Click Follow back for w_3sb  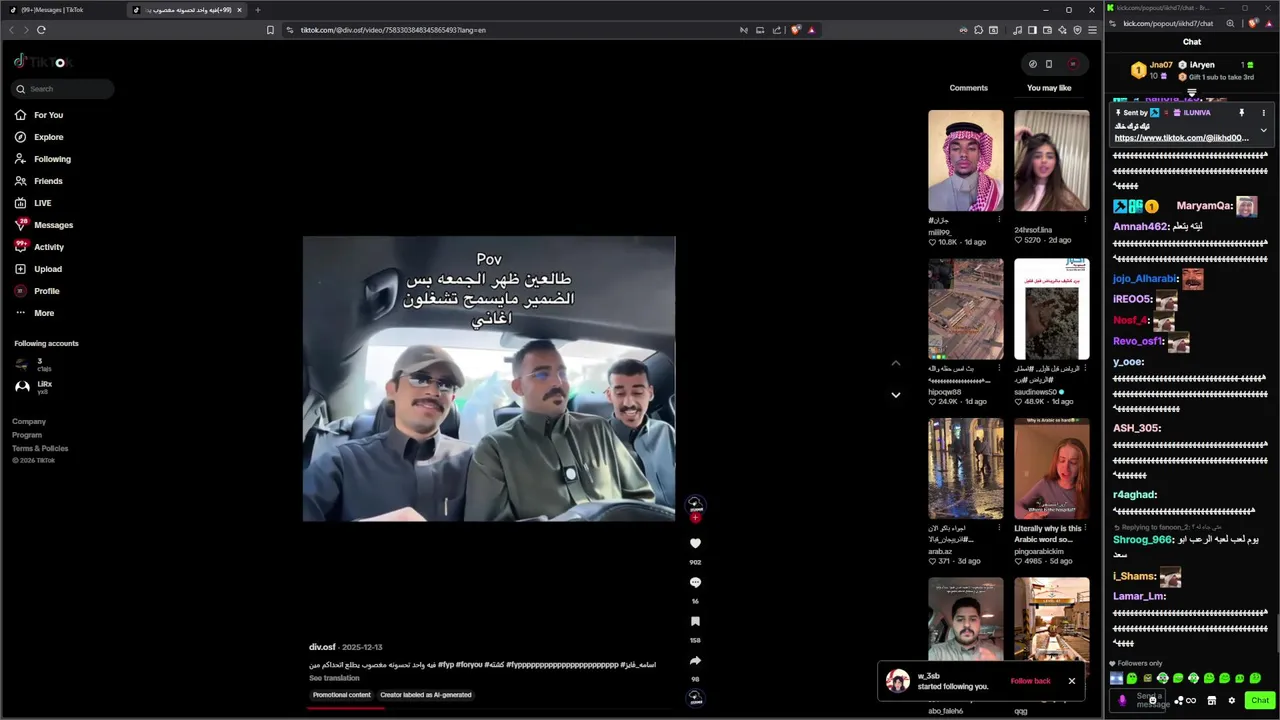pos(1030,681)
